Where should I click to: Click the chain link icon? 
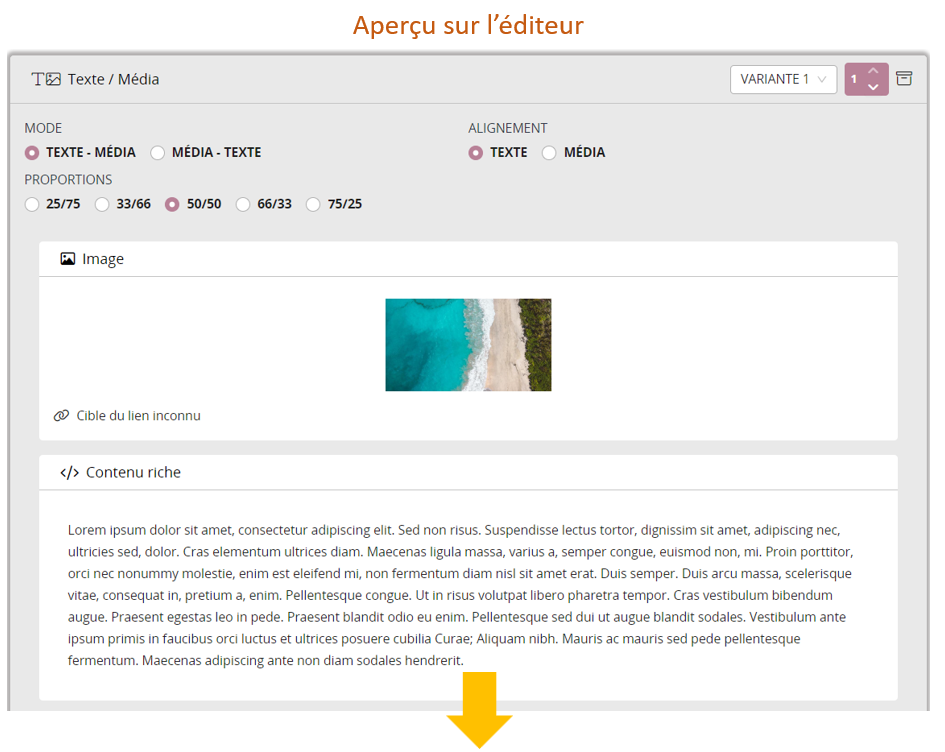coord(62,416)
